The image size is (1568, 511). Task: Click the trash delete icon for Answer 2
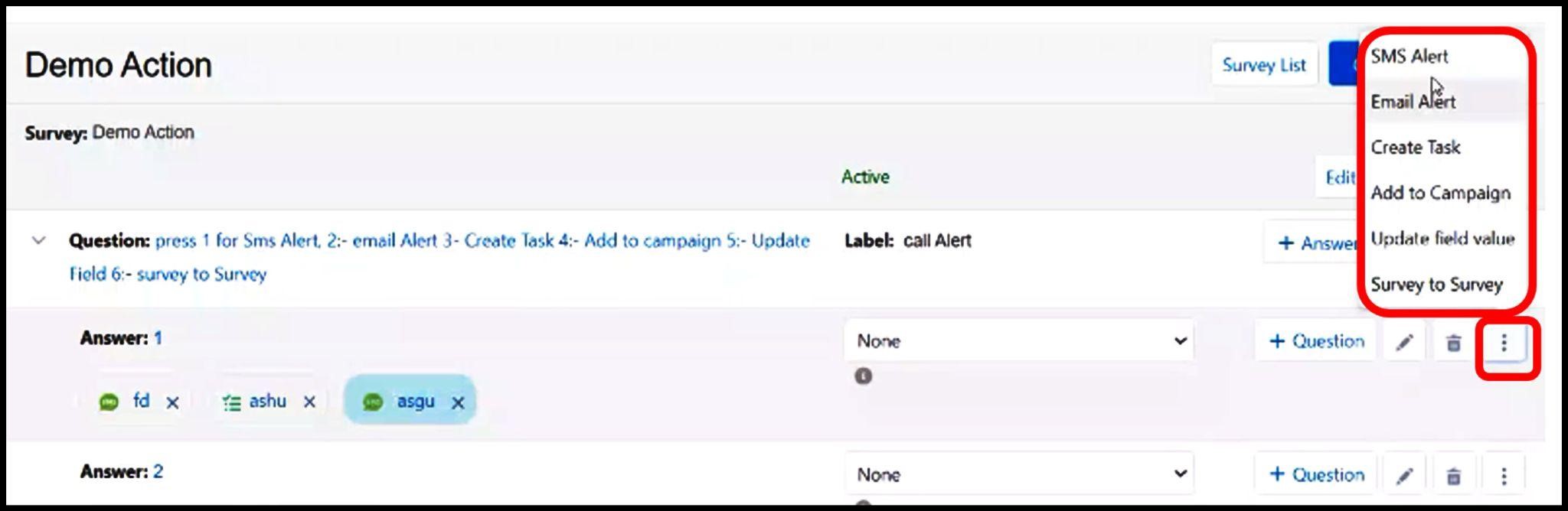[x=1453, y=476]
